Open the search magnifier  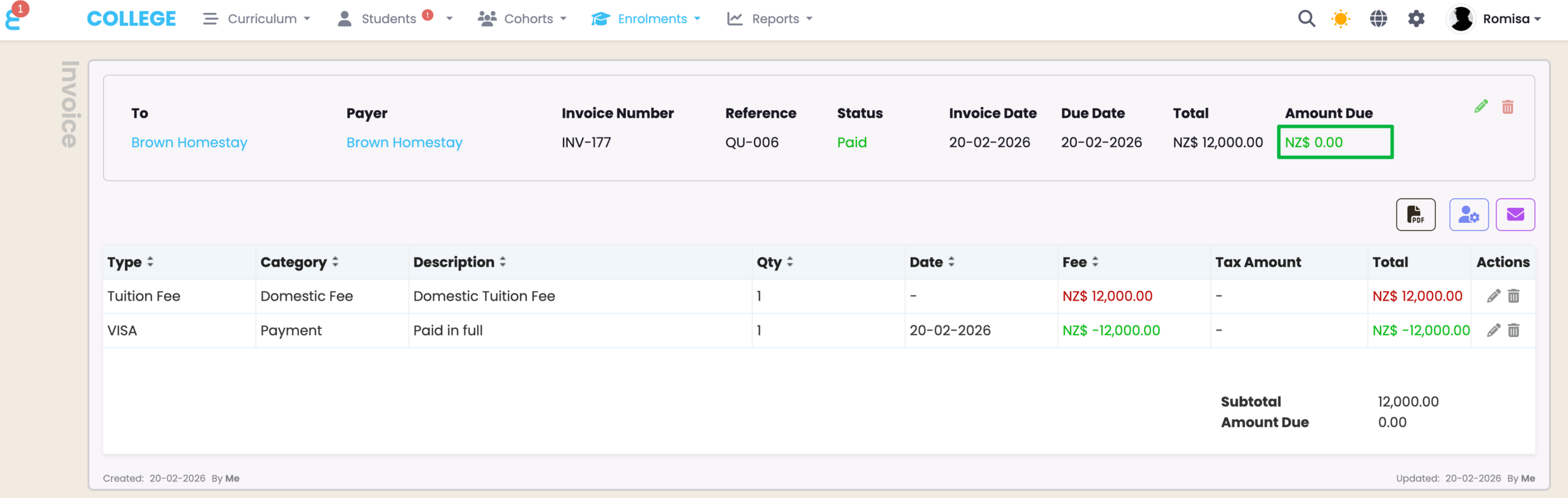[1306, 19]
